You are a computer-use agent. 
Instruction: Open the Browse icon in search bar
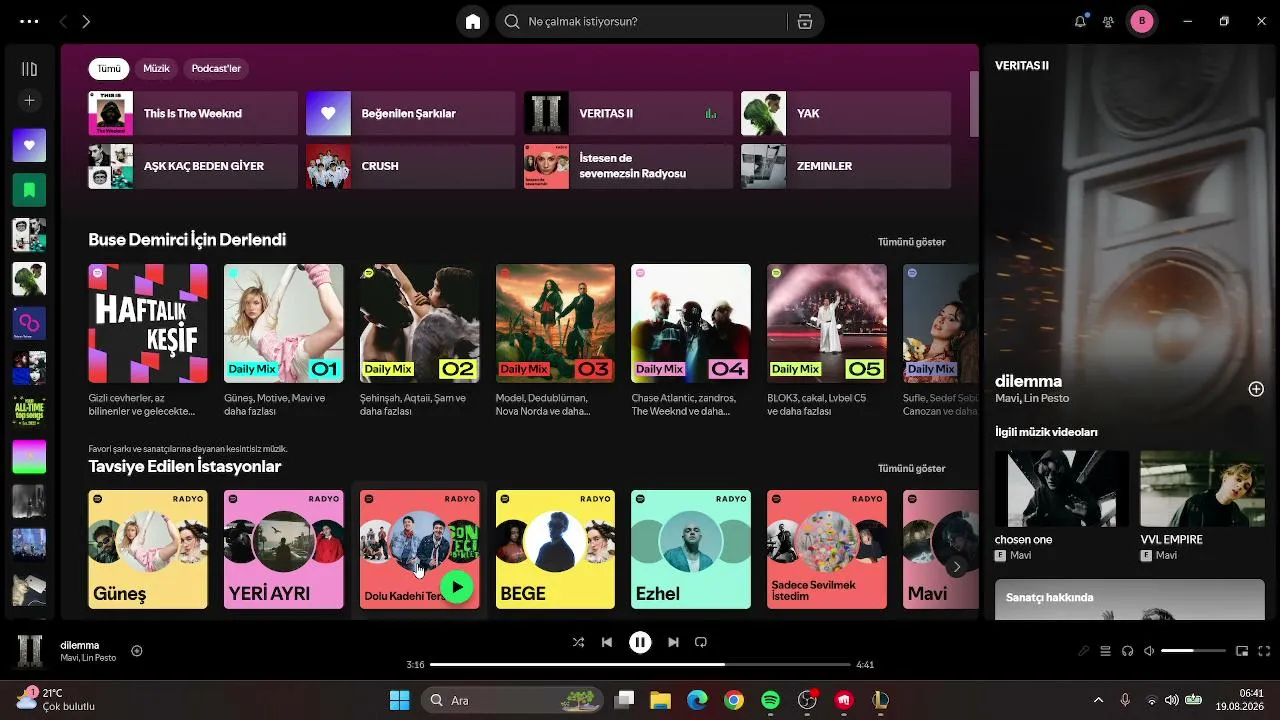pos(805,21)
